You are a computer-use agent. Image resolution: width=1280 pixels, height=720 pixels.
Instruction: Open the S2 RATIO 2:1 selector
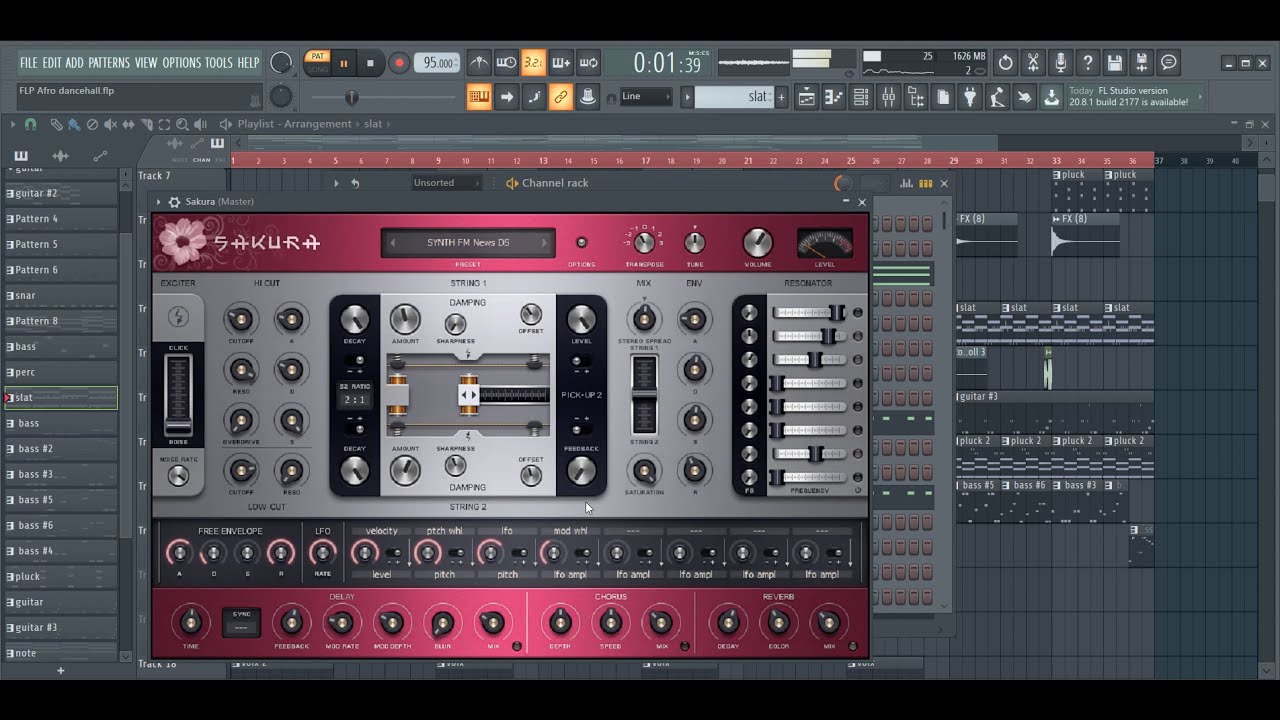coord(355,399)
